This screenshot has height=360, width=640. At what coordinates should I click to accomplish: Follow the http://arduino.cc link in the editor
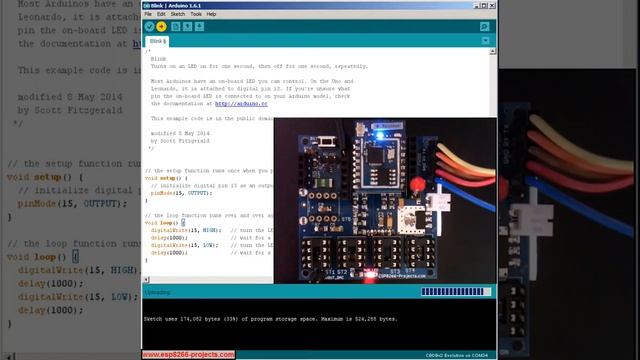click(241, 104)
